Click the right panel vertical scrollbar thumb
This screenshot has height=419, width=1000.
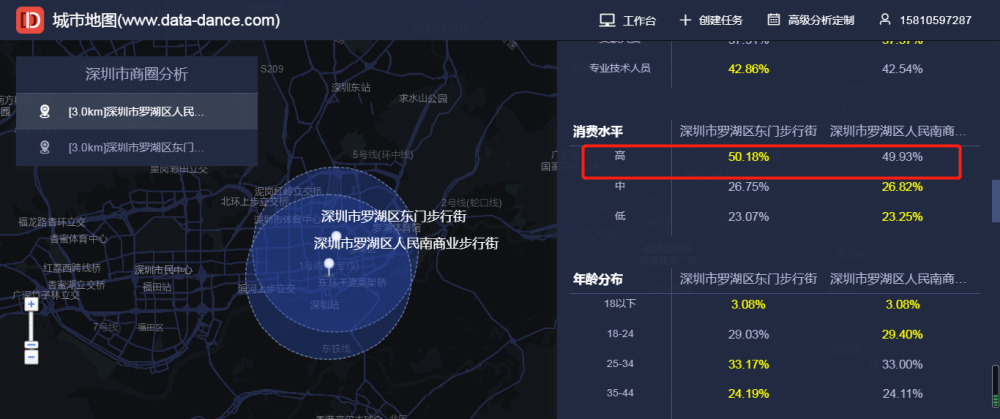995,200
